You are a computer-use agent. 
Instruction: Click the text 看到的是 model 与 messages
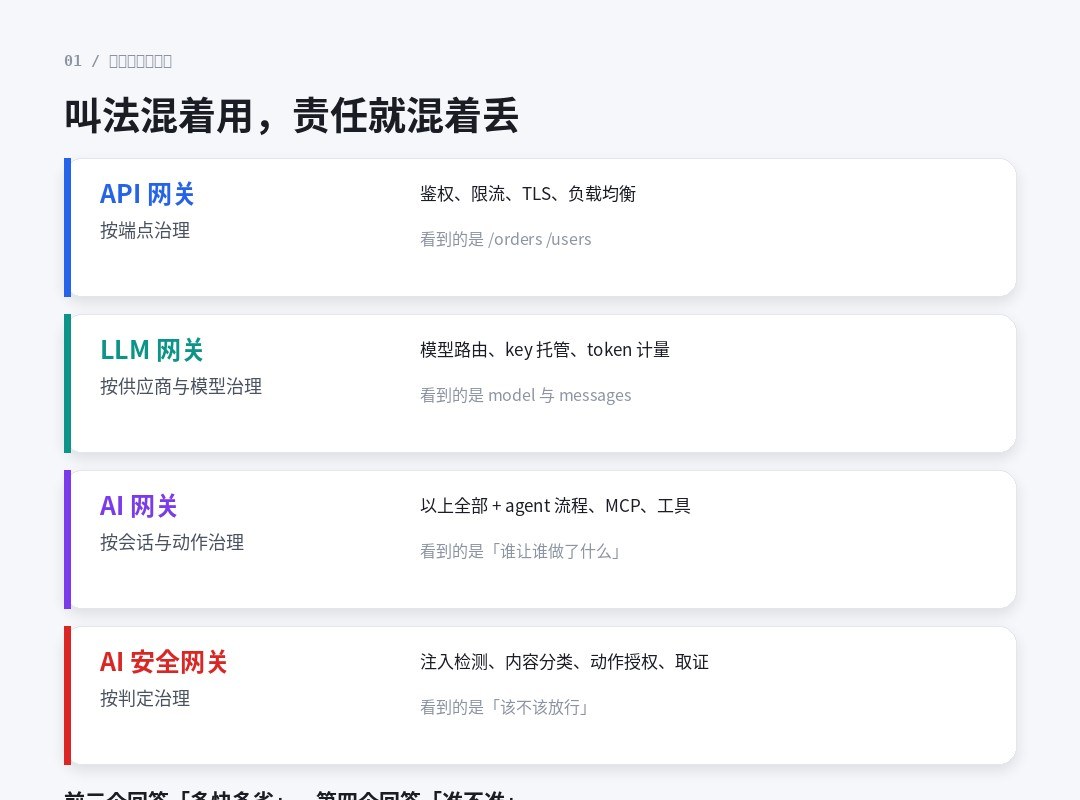526,396
